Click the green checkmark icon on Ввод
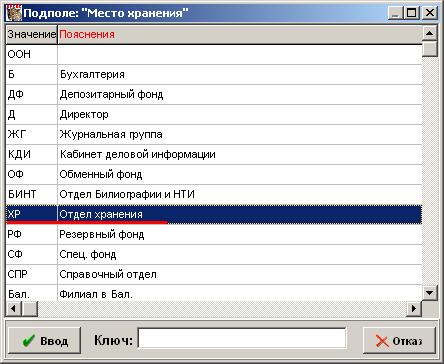444x364 pixels. coord(29,341)
